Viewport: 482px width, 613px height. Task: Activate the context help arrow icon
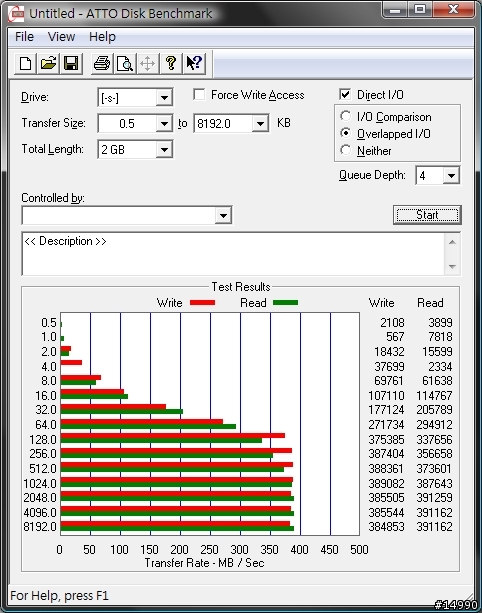pos(194,63)
